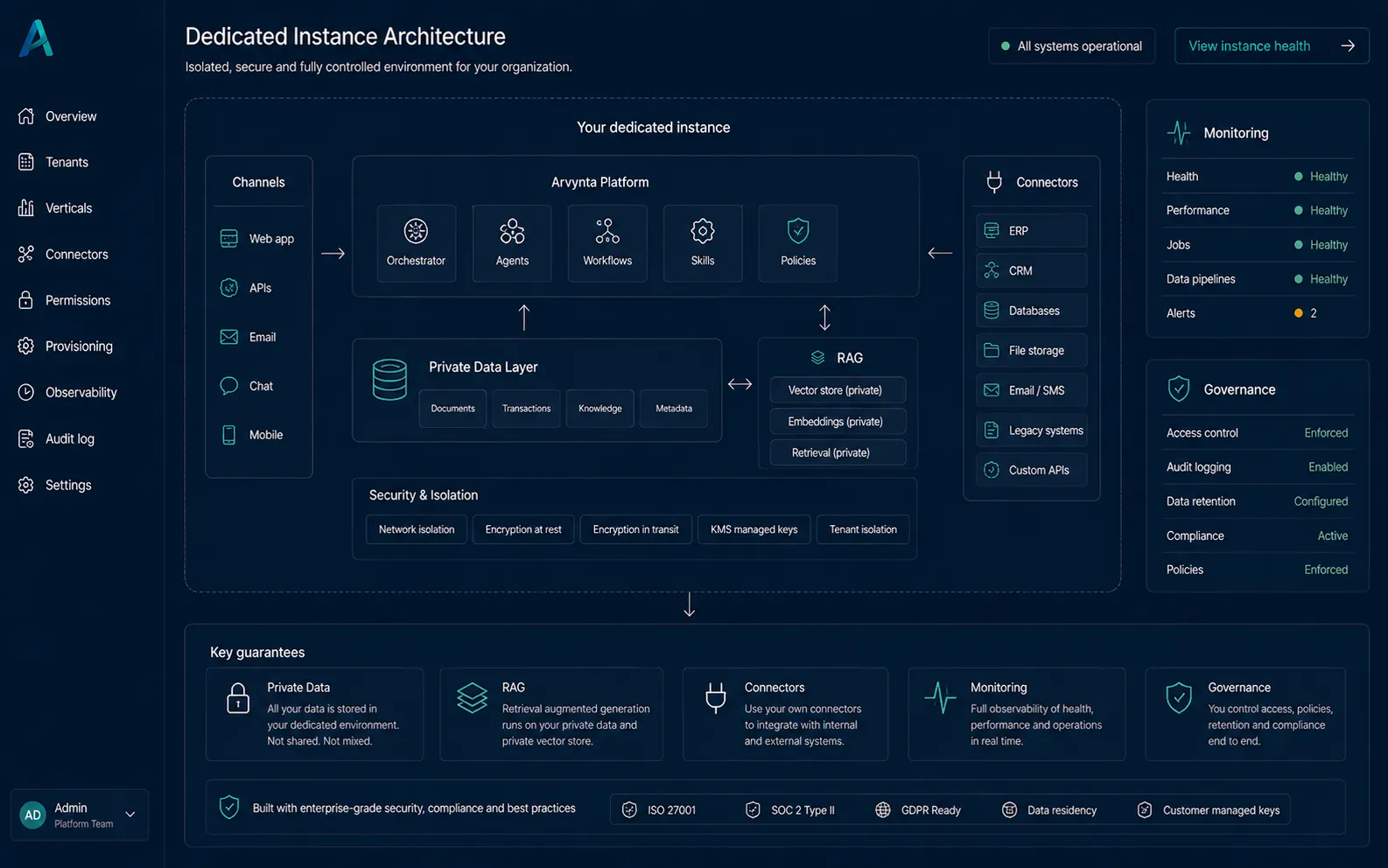The width and height of the screenshot is (1388, 868).
Task: Click the Mobile phone icon
Action: point(229,435)
